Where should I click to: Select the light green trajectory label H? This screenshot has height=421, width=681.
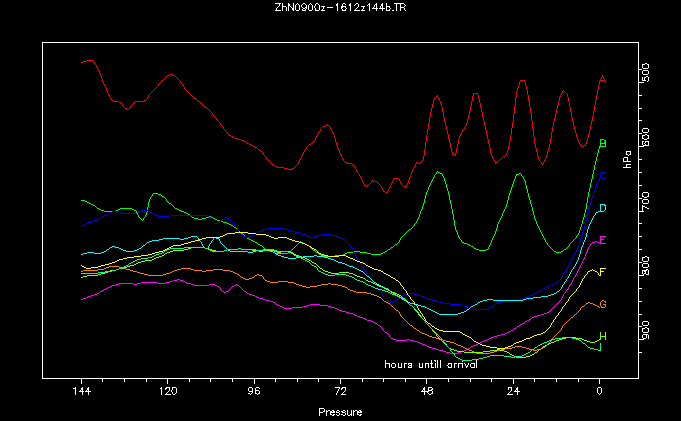tap(602, 336)
